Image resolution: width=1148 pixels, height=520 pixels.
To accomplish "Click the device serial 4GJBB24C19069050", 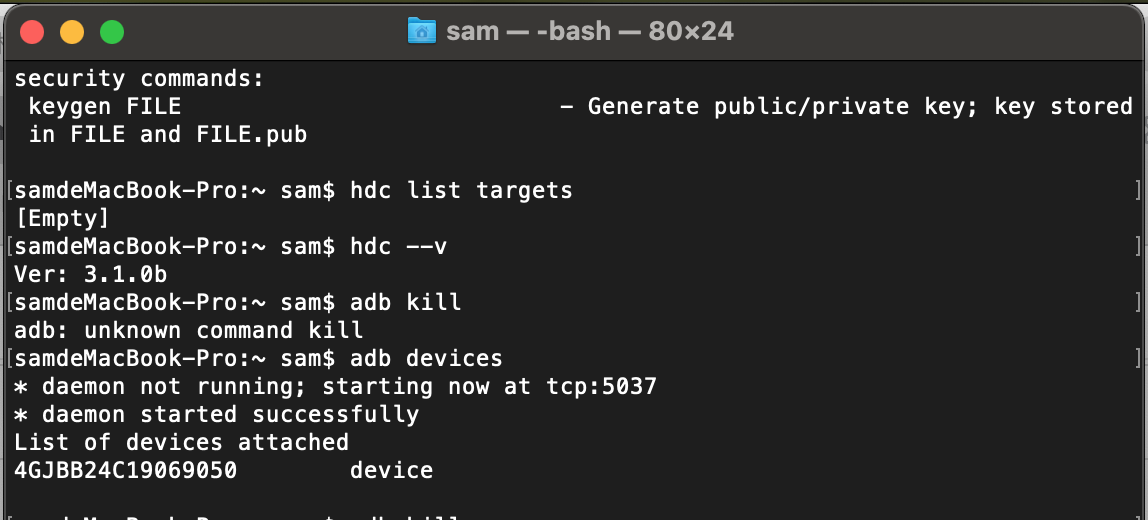I will point(126,470).
